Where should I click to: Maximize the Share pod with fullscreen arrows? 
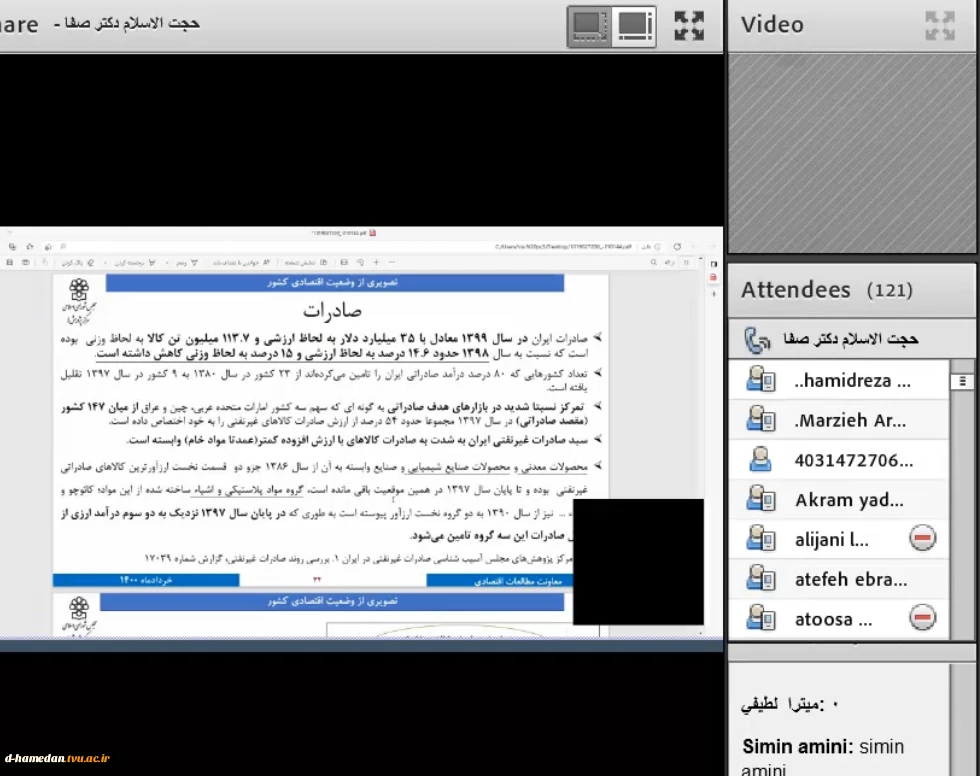[689, 26]
